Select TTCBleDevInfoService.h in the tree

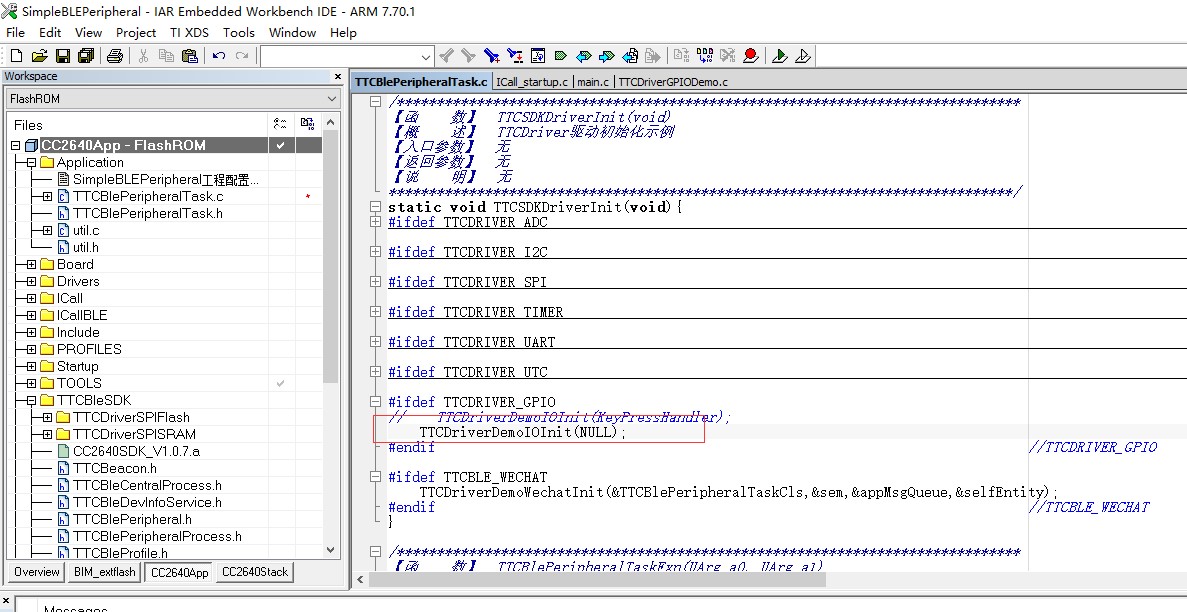(x=147, y=502)
